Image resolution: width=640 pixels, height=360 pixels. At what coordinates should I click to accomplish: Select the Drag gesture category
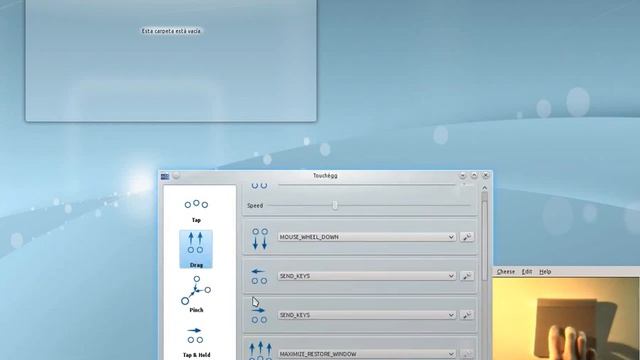pos(196,249)
